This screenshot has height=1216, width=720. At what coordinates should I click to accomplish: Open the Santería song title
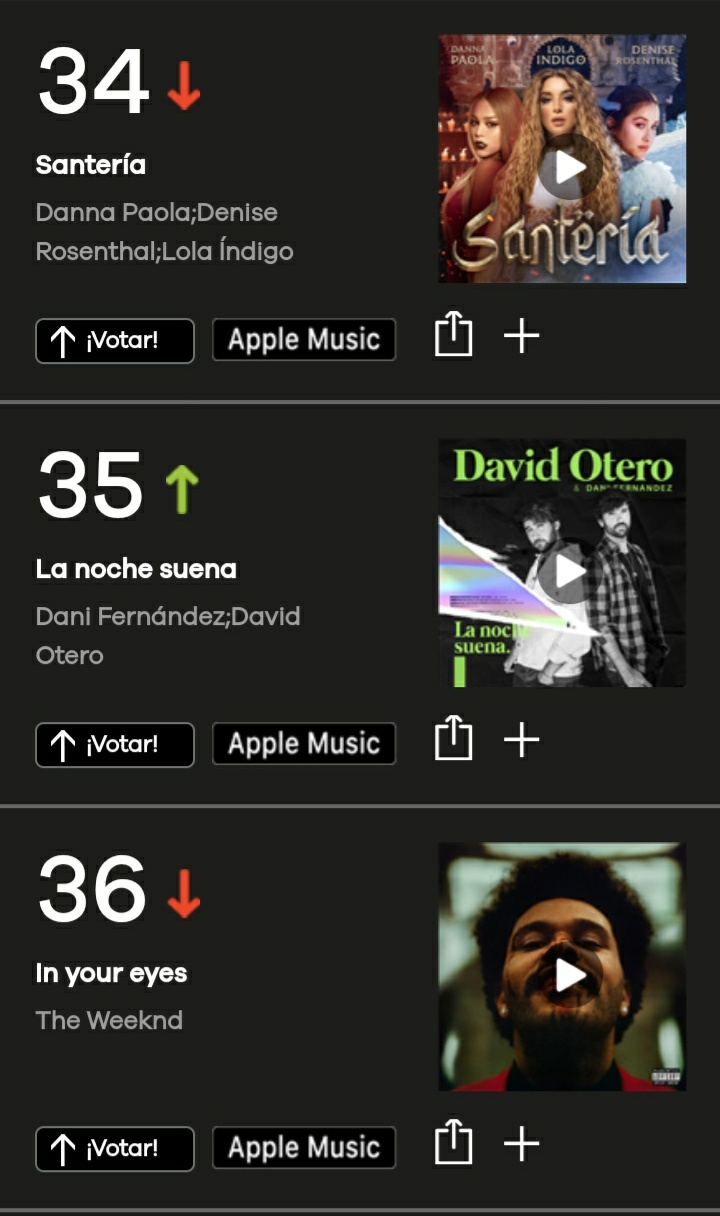pyautogui.click(x=91, y=164)
